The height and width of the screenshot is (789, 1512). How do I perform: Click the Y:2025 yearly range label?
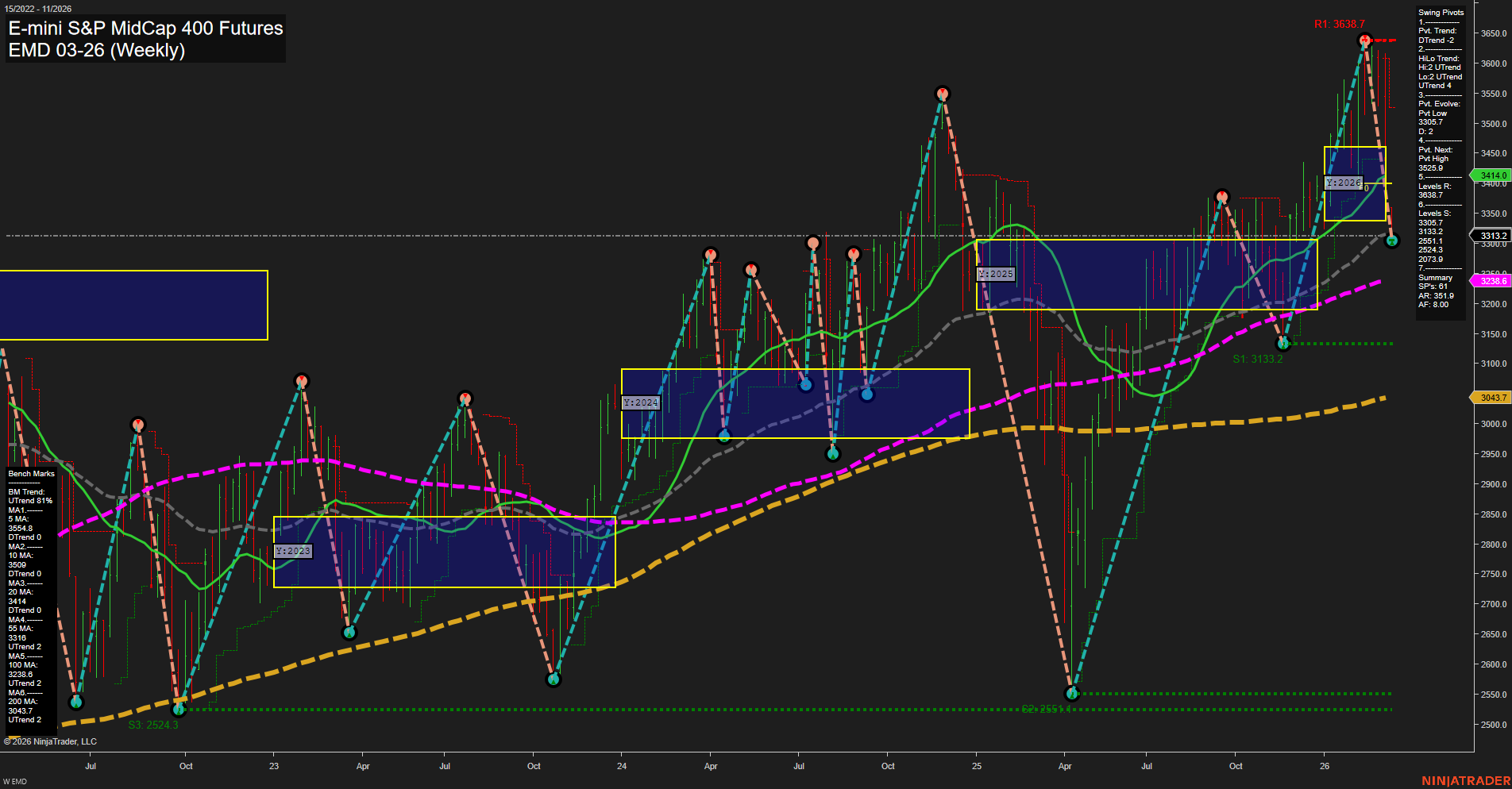997,272
